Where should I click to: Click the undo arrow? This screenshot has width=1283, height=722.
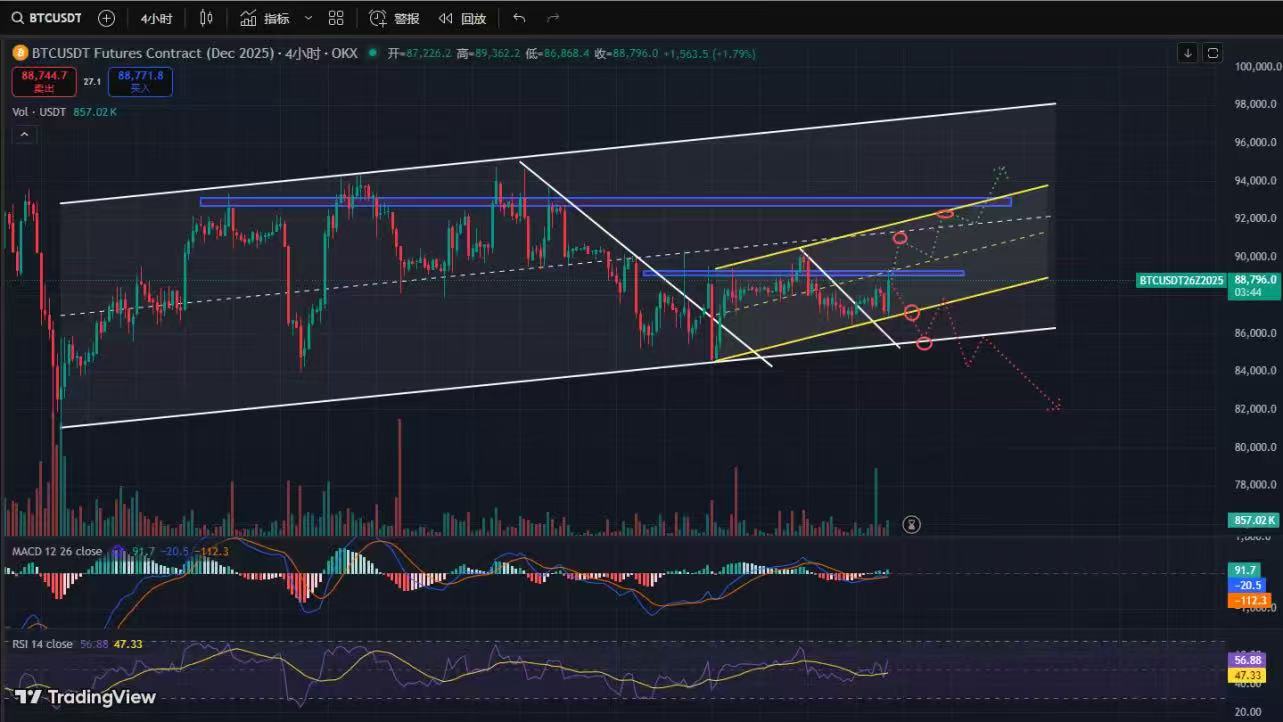click(518, 18)
